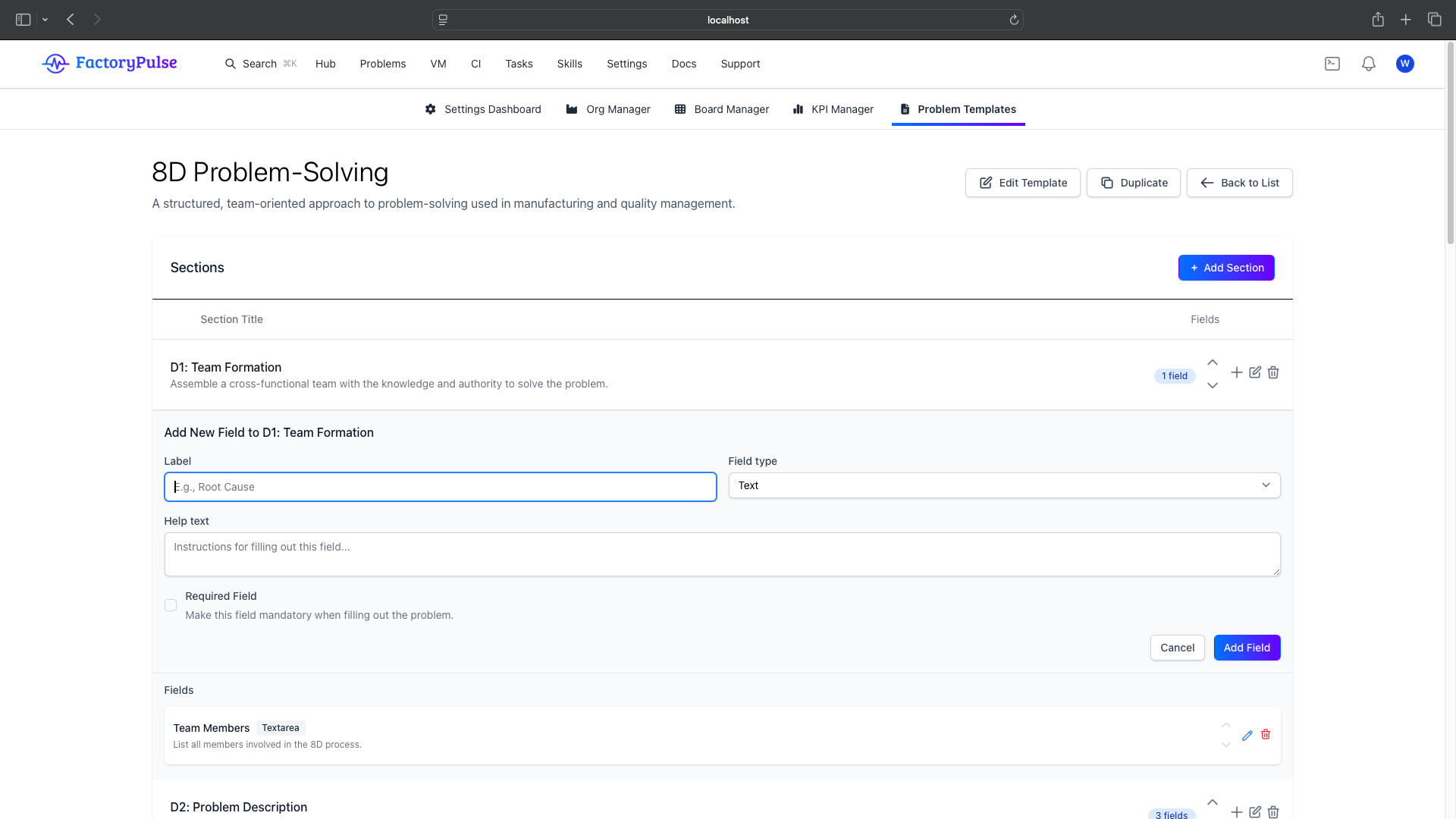
Task: Click the page vertical scrollbar
Action: click(x=1451, y=144)
